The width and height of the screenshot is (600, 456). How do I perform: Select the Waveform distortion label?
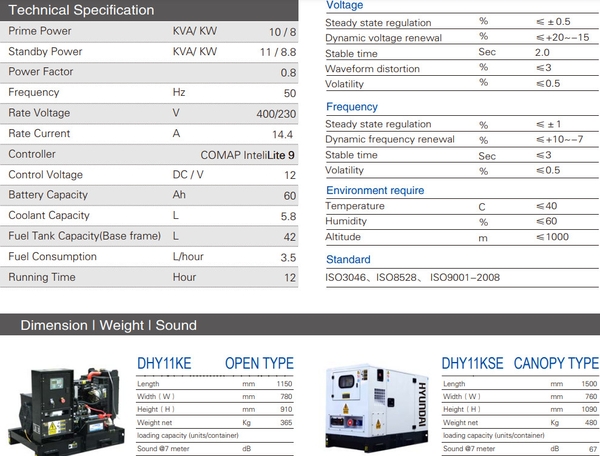click(x=372, y=69)
